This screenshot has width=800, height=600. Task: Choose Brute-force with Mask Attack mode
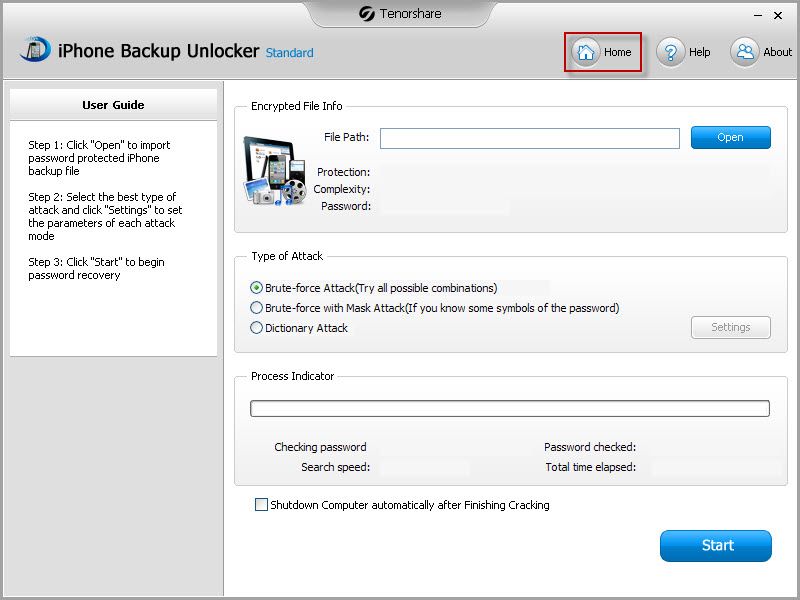257,308
